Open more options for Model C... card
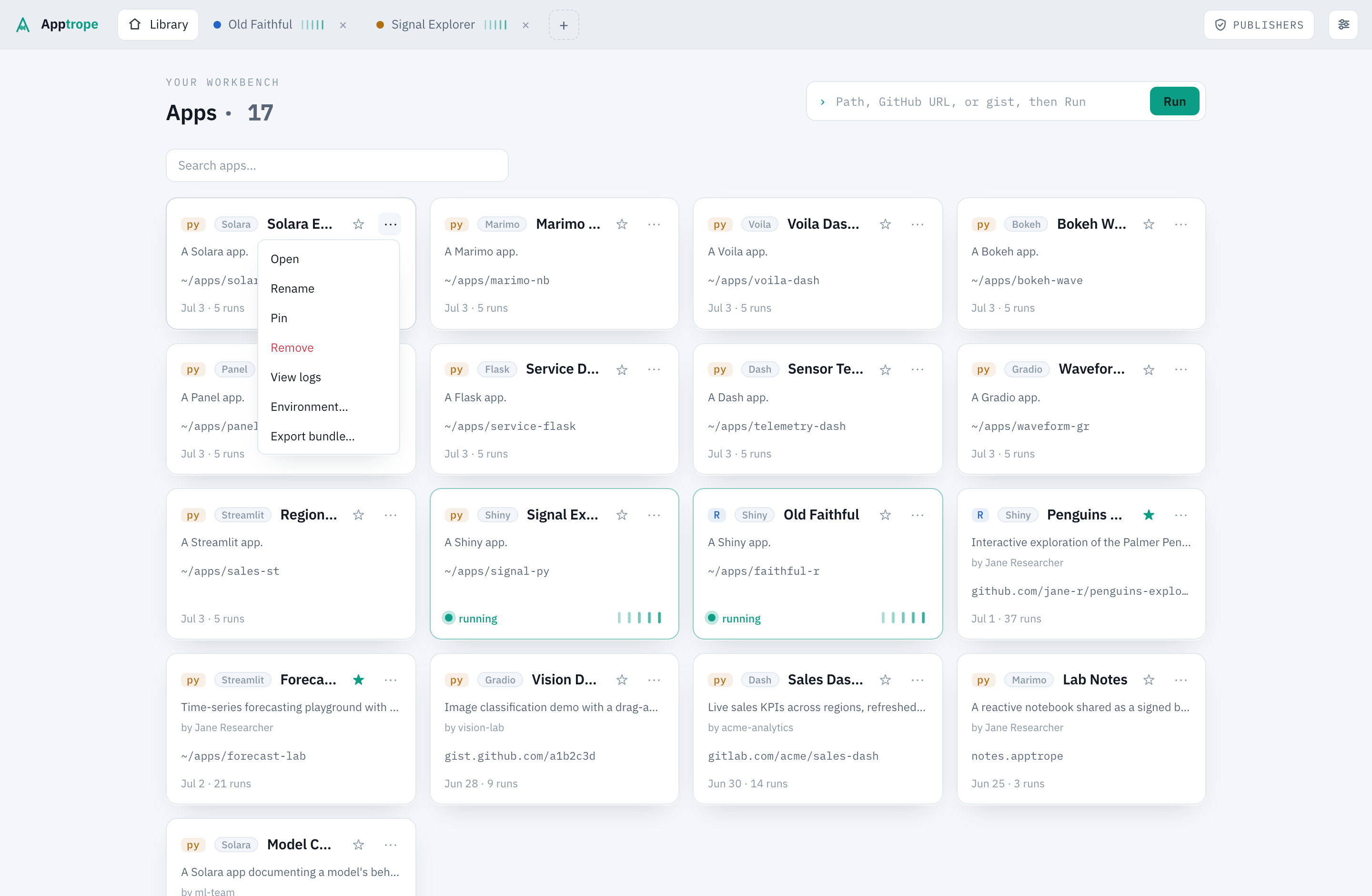Screen dimensions: 1372x896 pos(390,844)
